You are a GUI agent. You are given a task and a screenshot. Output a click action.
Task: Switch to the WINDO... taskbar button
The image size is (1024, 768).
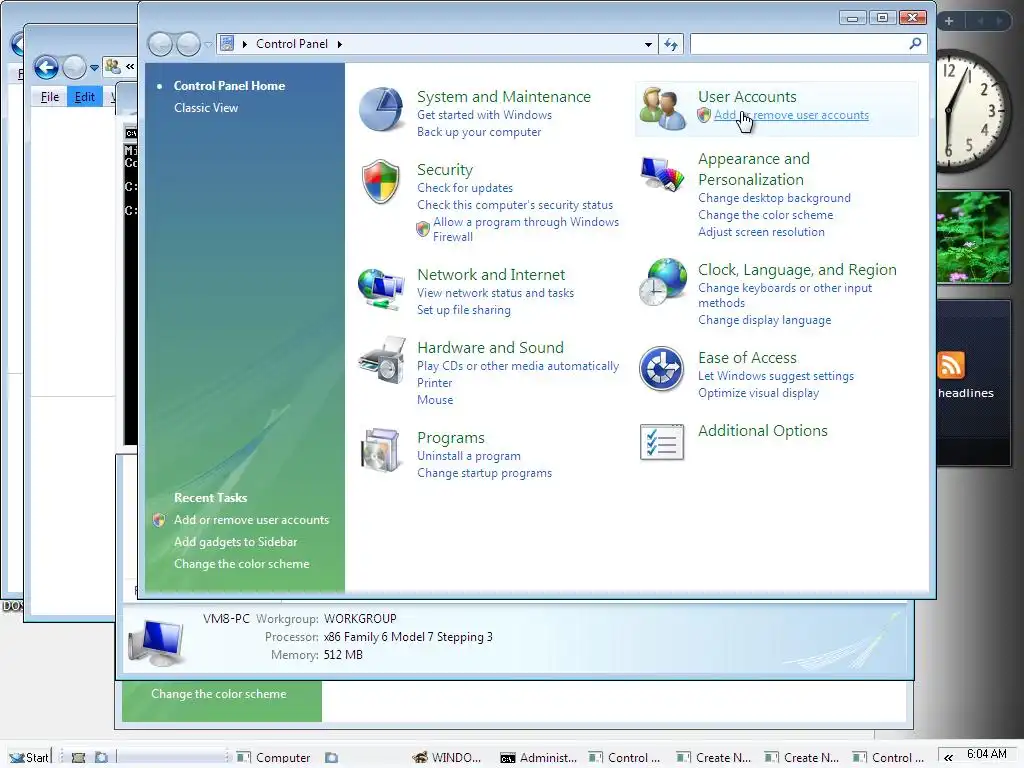447,758
